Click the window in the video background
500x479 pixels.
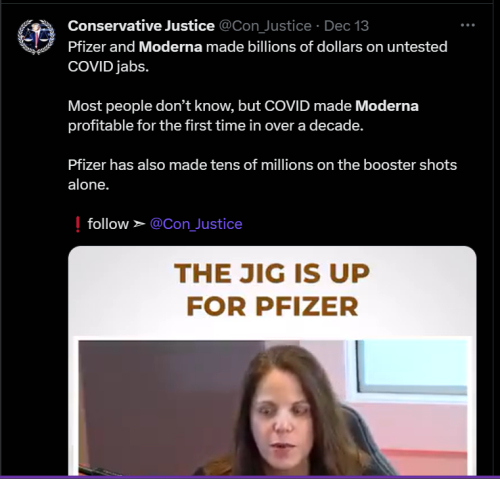tap(411, 367)
